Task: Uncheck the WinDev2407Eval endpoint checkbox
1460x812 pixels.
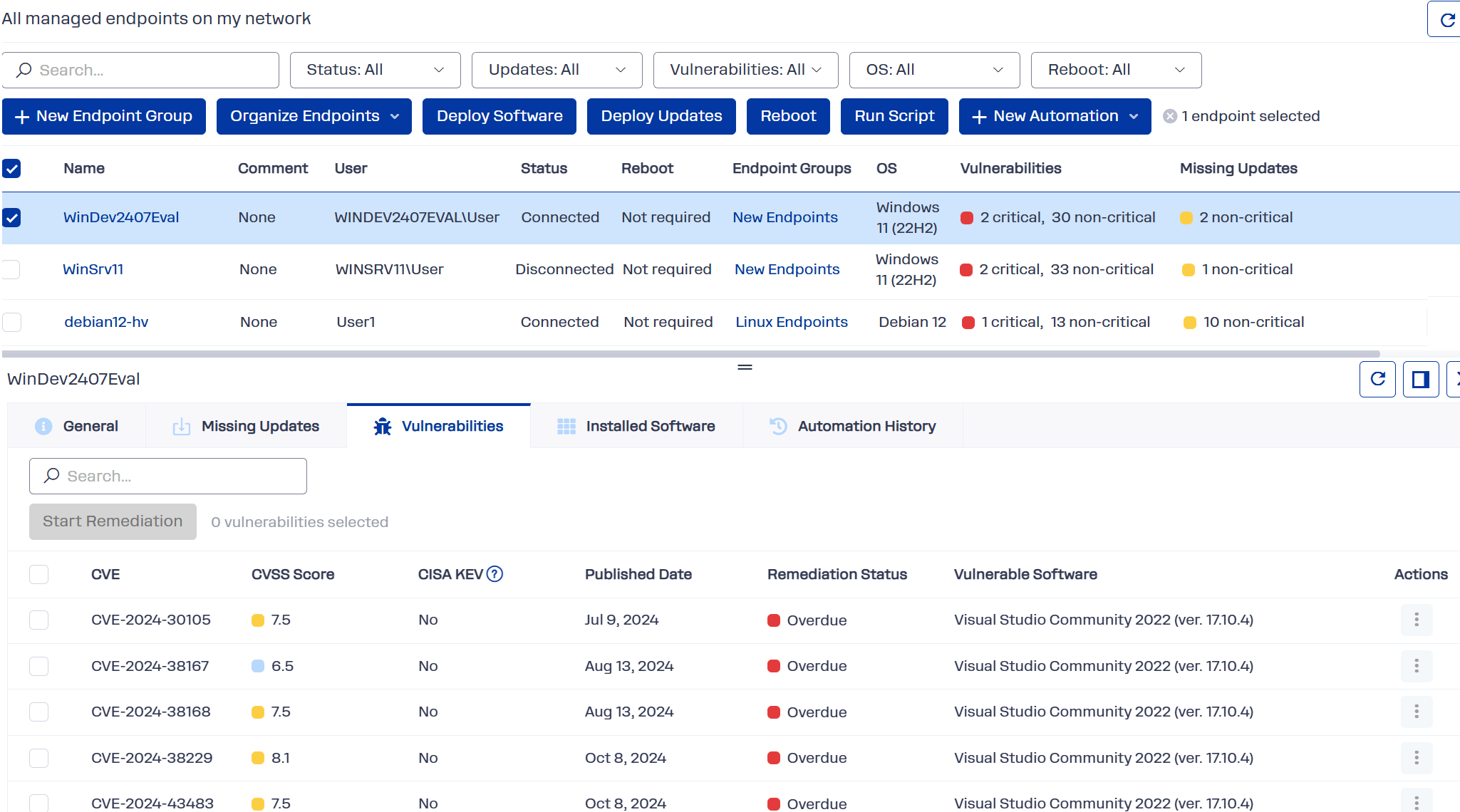Action: pyautogui.click(x=11, y=218)
